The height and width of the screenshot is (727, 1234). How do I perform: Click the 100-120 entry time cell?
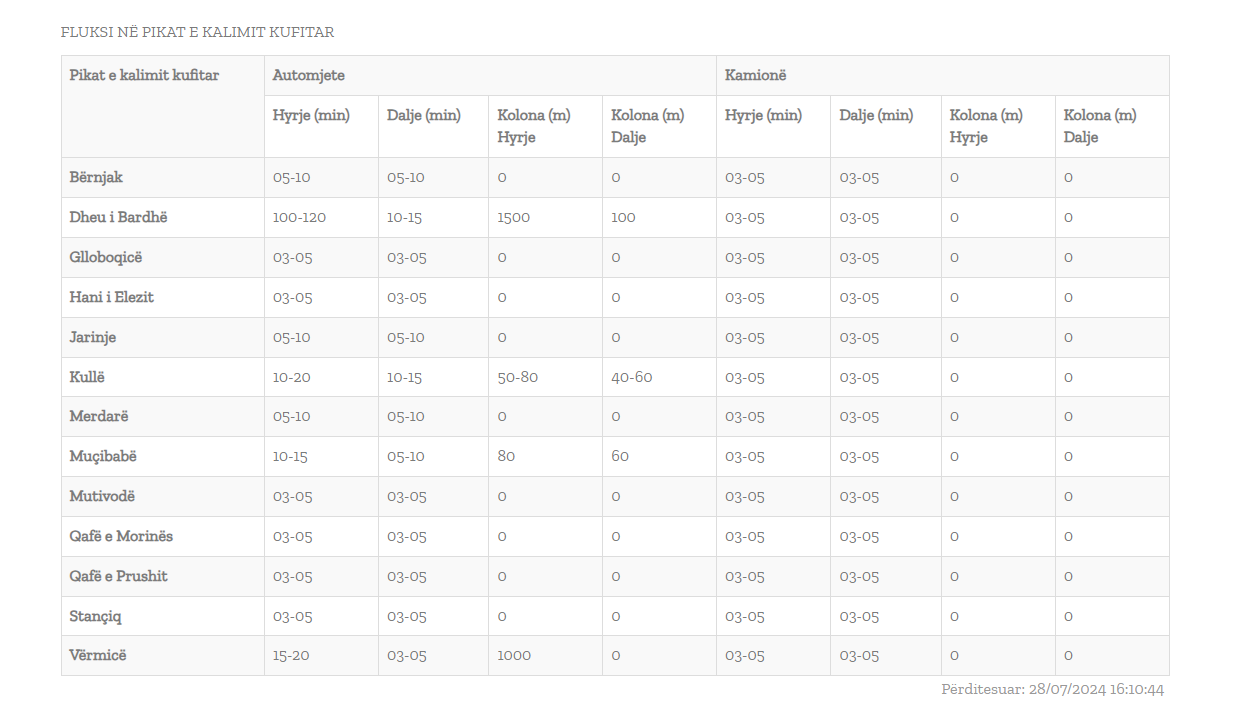(299, 217)
